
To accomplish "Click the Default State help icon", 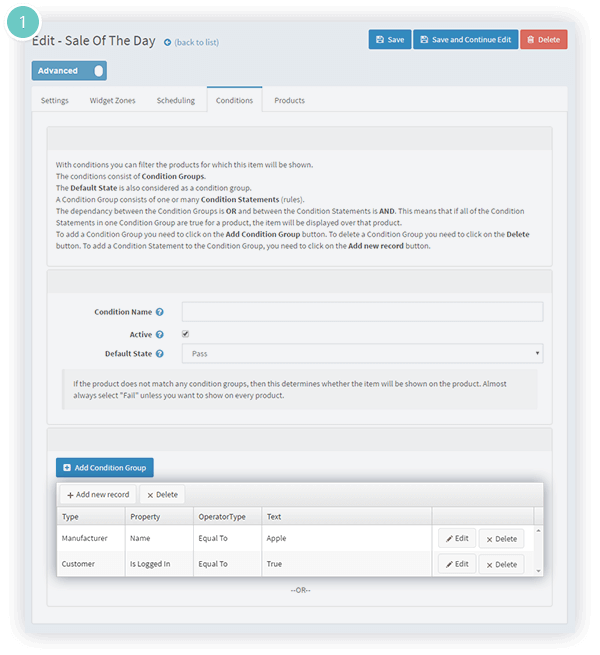I will point(160,354).
